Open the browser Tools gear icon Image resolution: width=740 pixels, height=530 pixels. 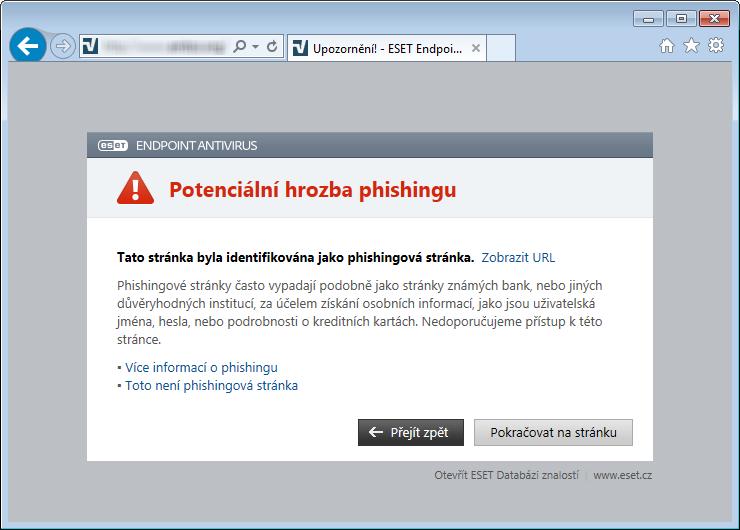tap(716, 45)
